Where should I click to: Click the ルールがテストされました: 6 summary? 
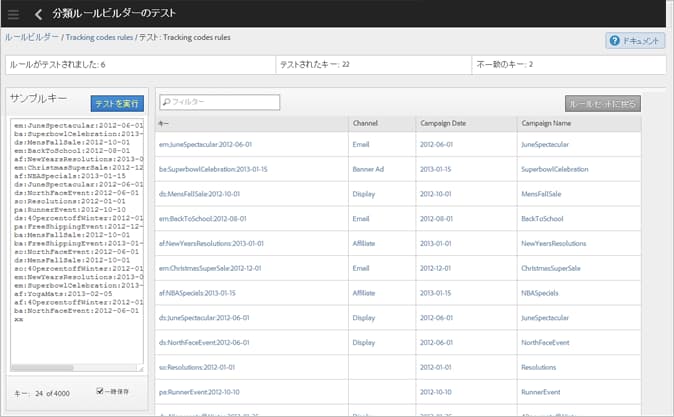57,64
